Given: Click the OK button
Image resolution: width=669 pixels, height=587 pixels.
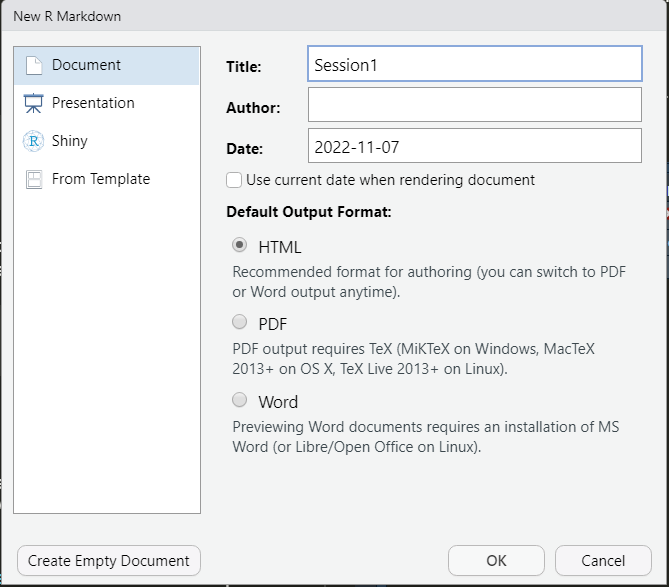Looking at the screenshot, I should [496, 561].
